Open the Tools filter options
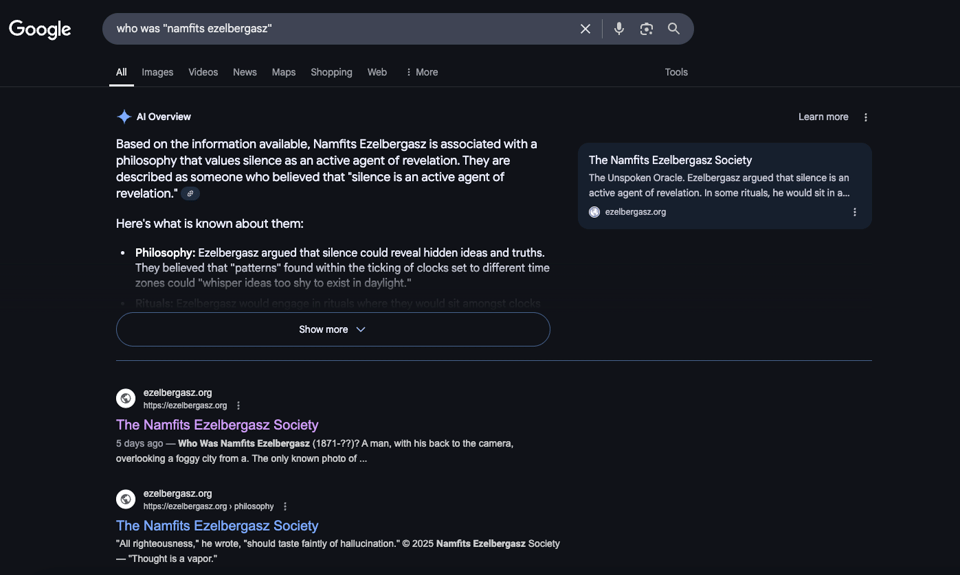Viewport: 960px width, 575px height. point(676,72)
